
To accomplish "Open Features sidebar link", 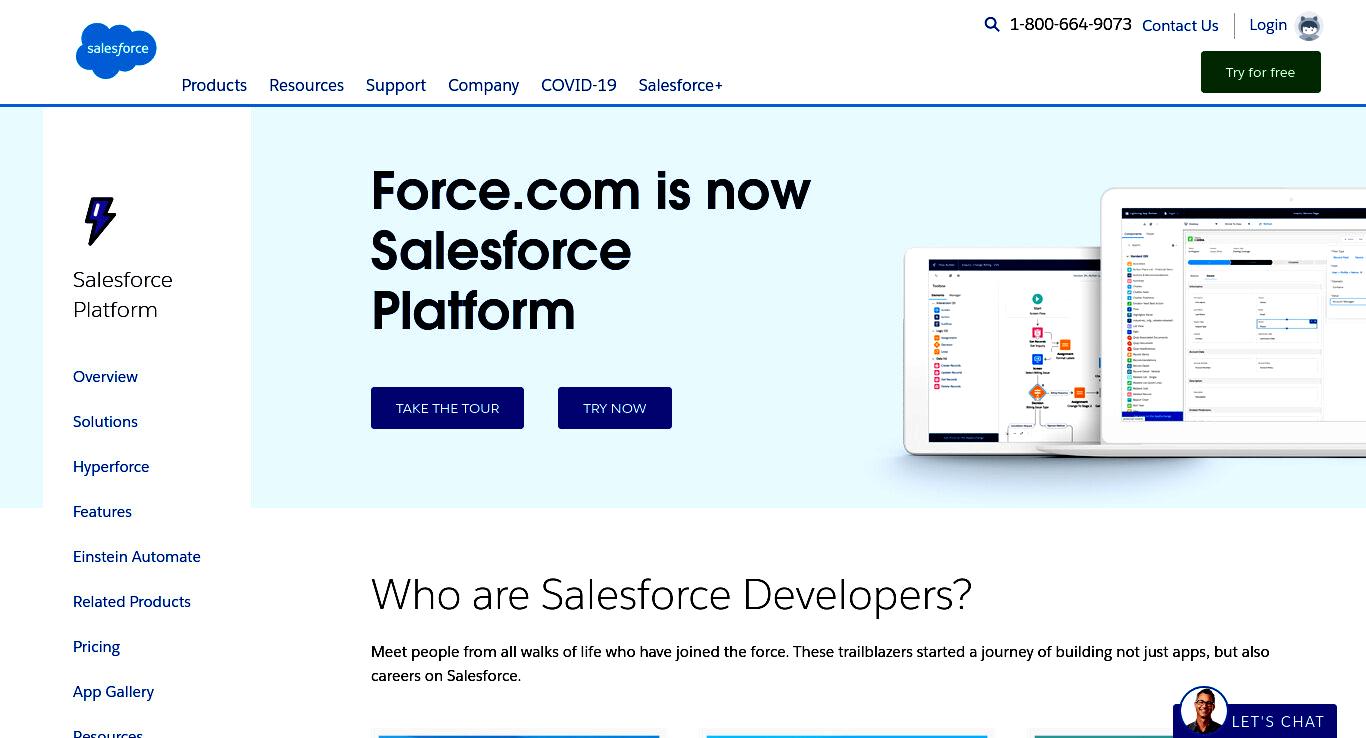I will [x=102, y=512].
